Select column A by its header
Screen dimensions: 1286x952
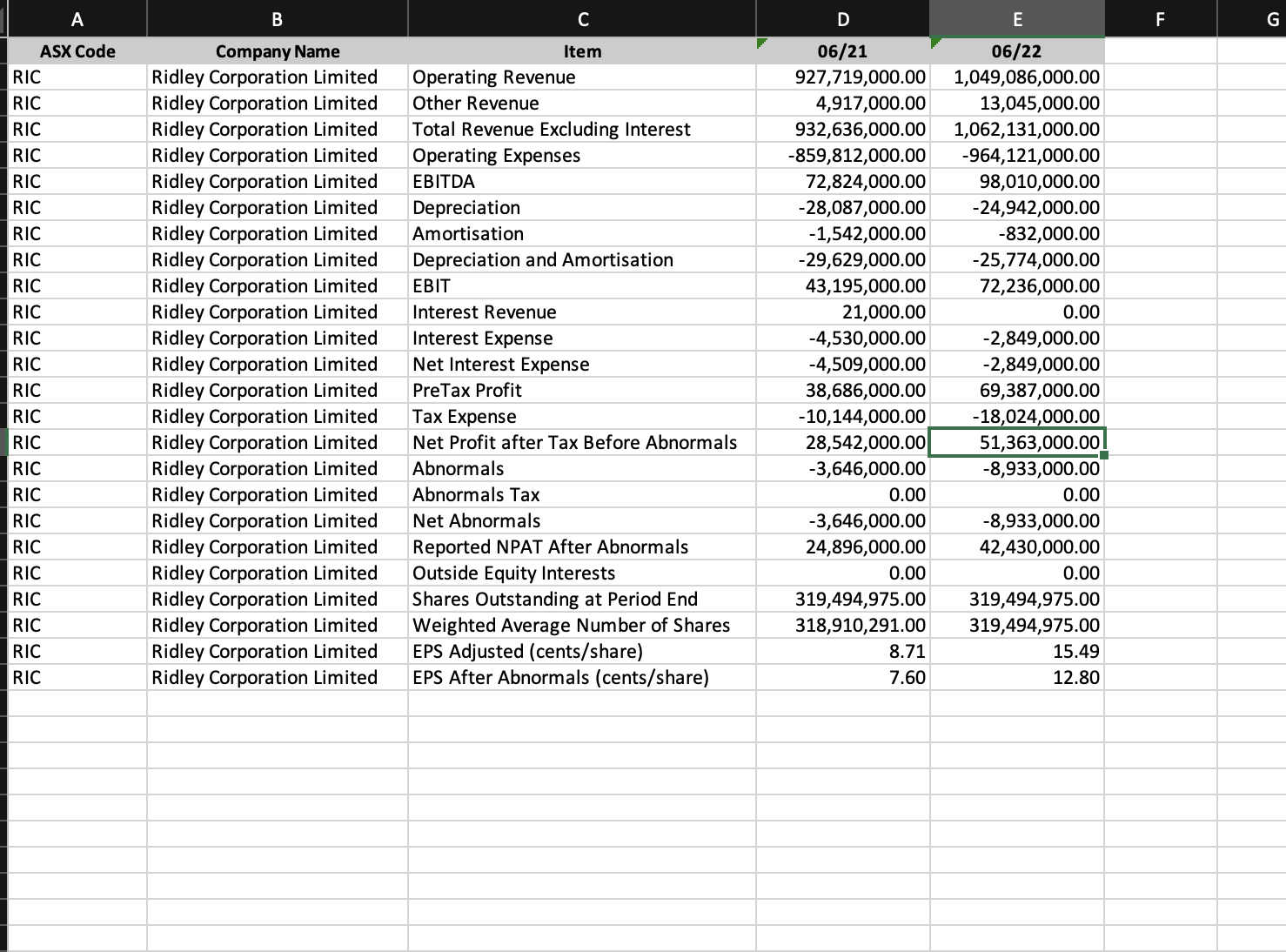[77, 19]
